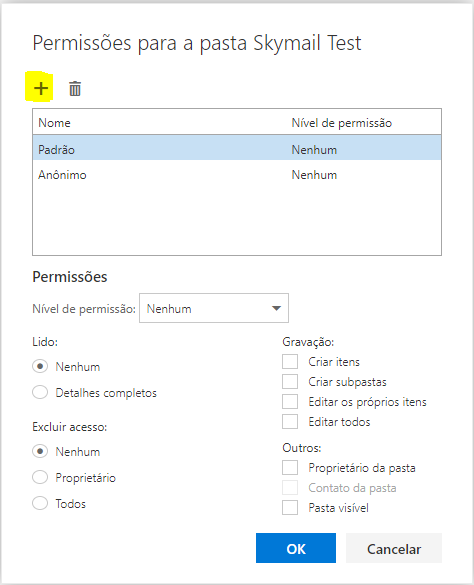Select Nenhum radio under Lido
The image size is (474, 585).
[x=40, y=366]
